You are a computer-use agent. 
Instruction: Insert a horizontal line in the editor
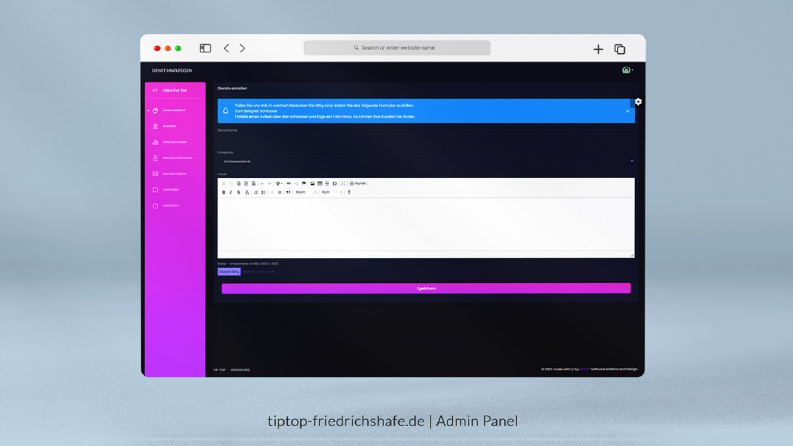327,184
